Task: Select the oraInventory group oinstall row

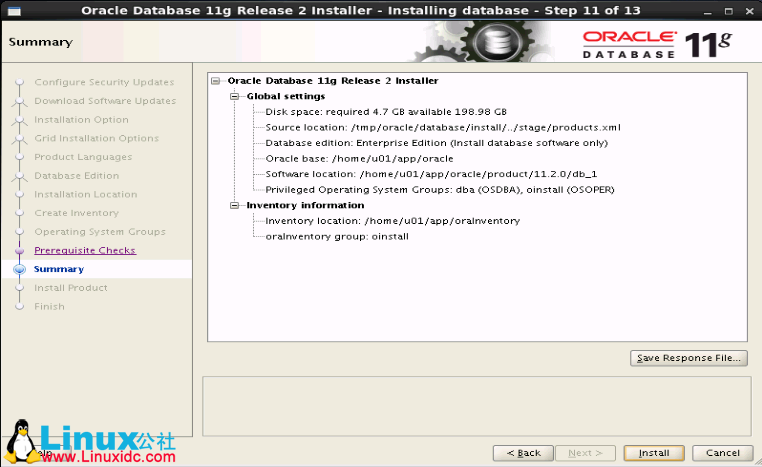Action: [337, 237]
